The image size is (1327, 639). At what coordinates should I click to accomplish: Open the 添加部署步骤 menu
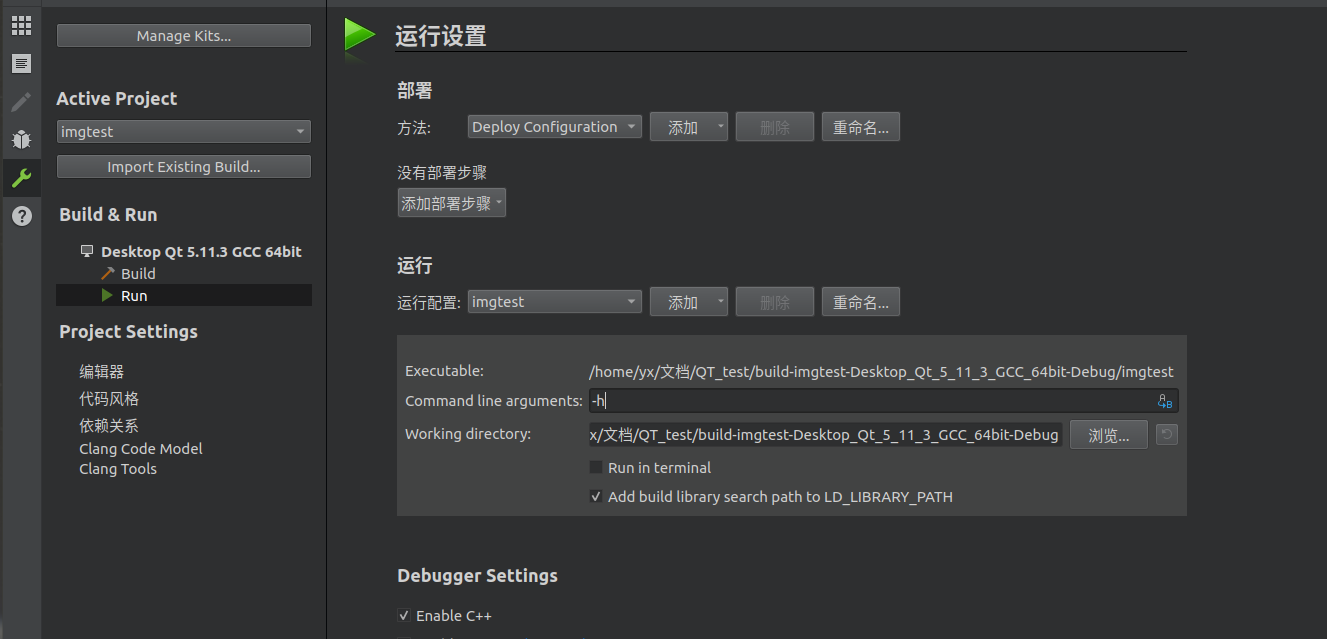451,202
